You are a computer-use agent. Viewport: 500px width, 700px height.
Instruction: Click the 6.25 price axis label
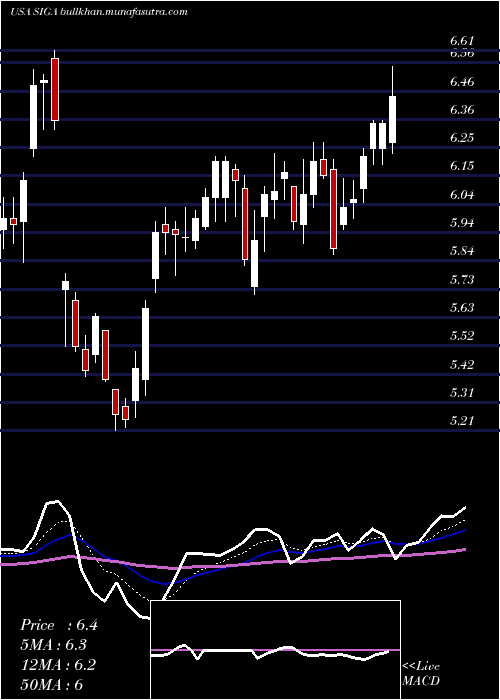[x=462, y=138]
